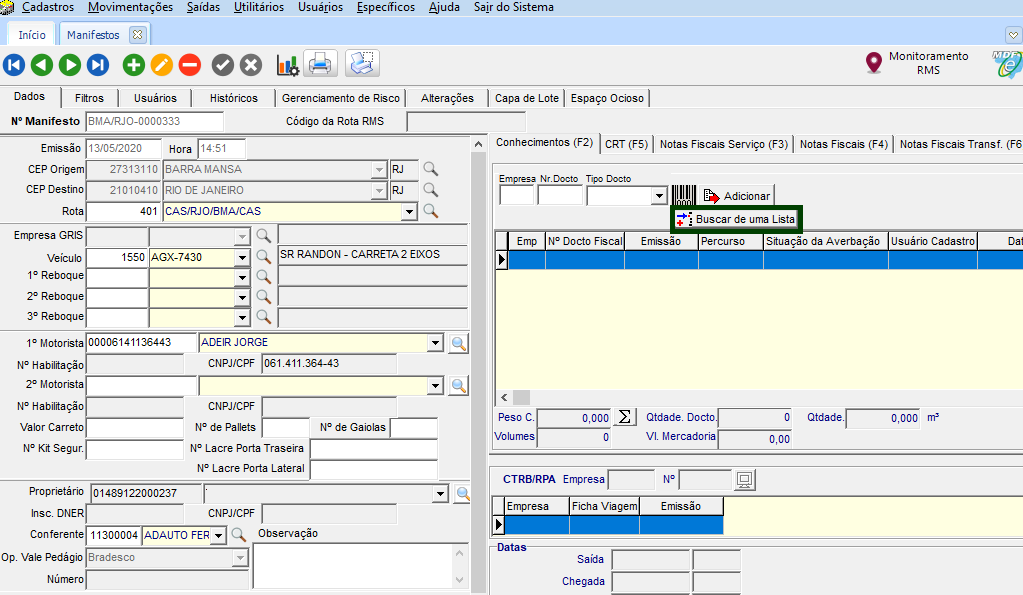Delete record with red minus icon
This screenshot has height=595, width=1023.
coord(190,66)
